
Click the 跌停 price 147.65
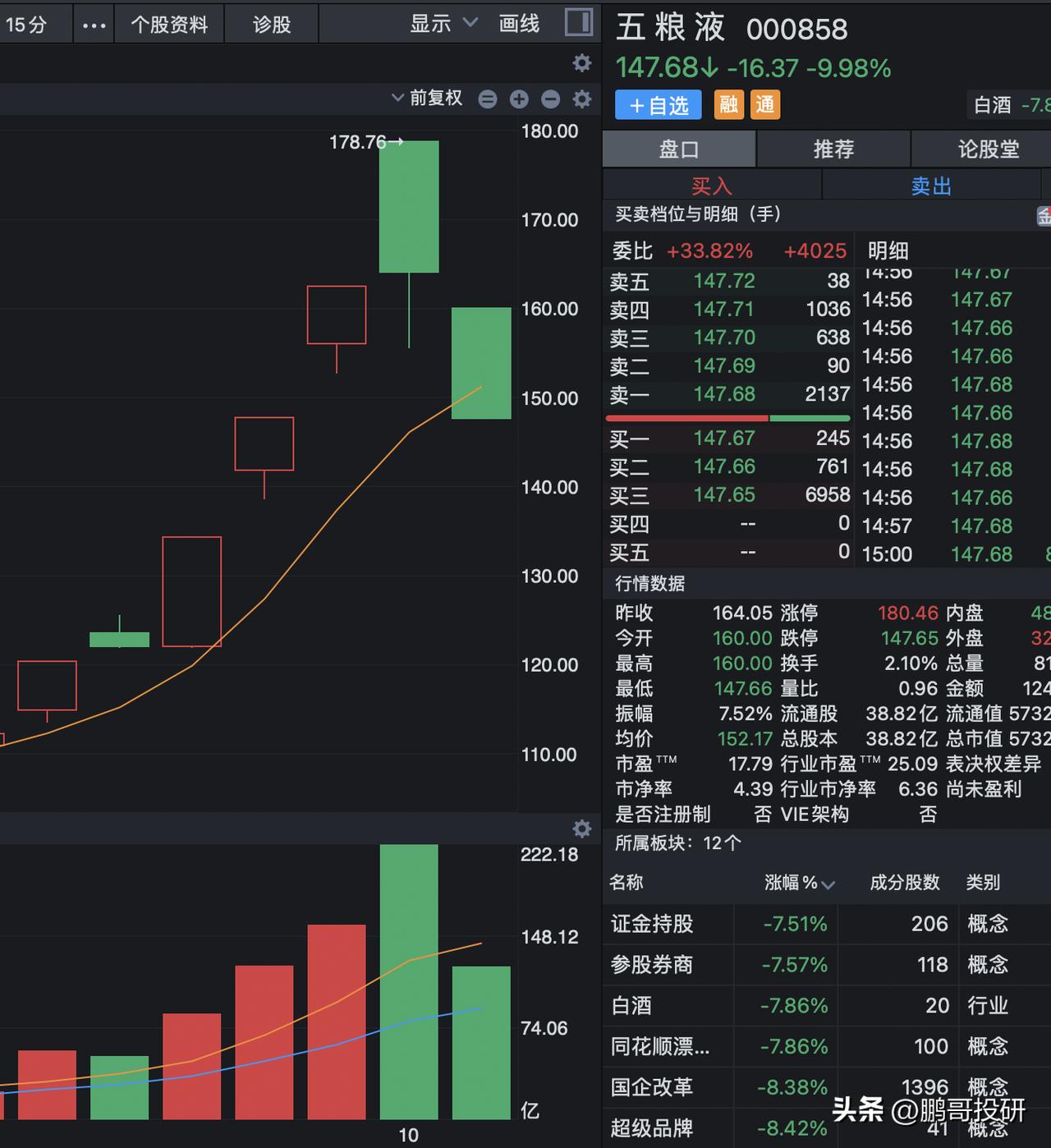point(909,638)
